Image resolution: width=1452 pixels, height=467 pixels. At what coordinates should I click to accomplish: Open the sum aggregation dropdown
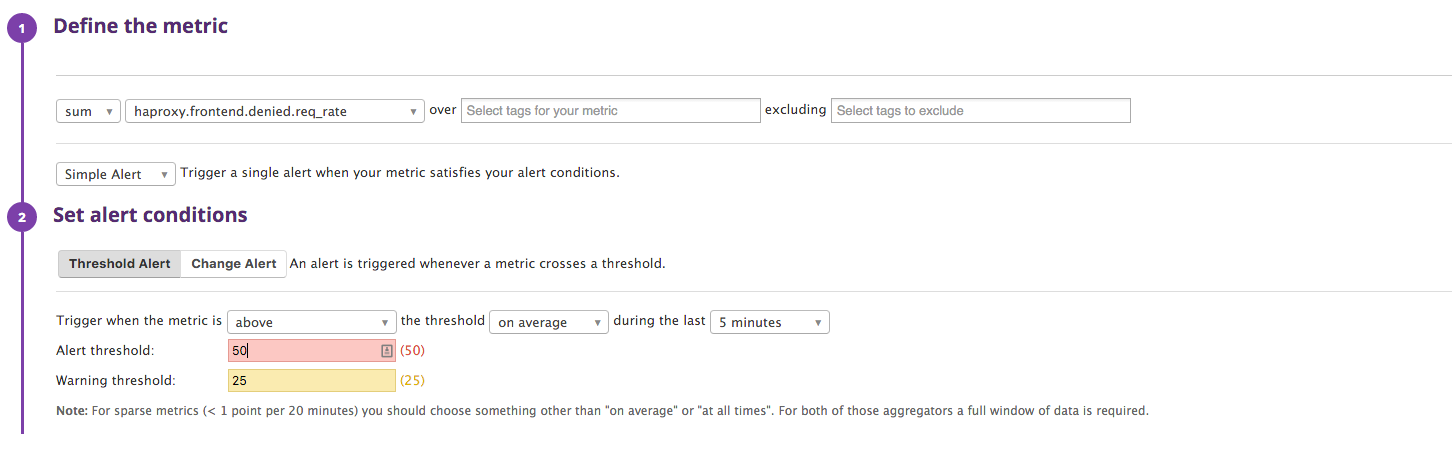(88, 111)
